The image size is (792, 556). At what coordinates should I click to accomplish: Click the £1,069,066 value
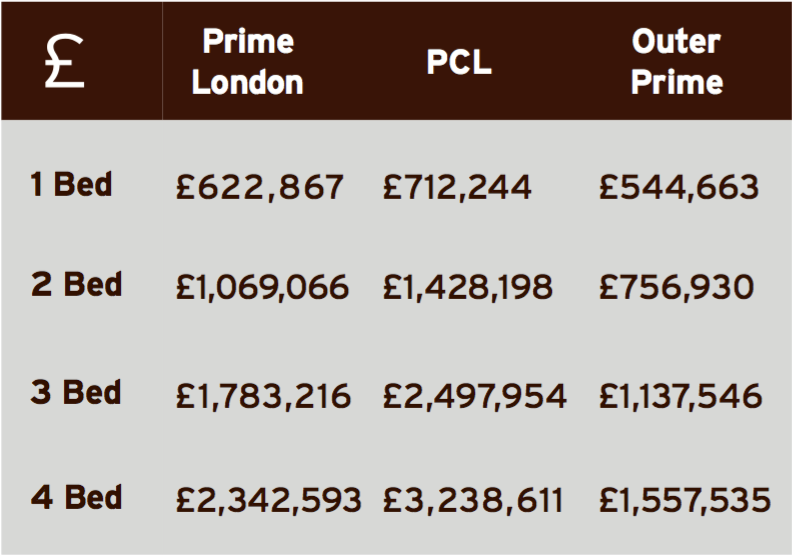tap(263, 288)
